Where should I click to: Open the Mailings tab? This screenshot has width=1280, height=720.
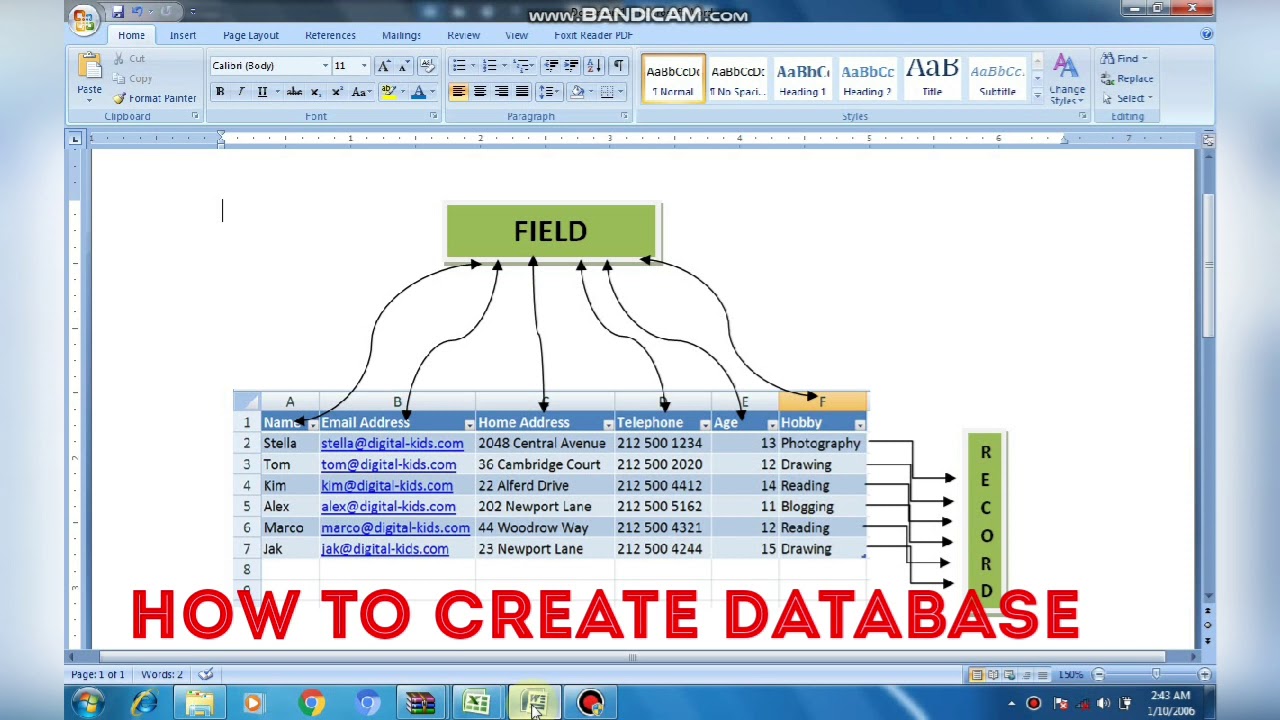pos(401,35)
